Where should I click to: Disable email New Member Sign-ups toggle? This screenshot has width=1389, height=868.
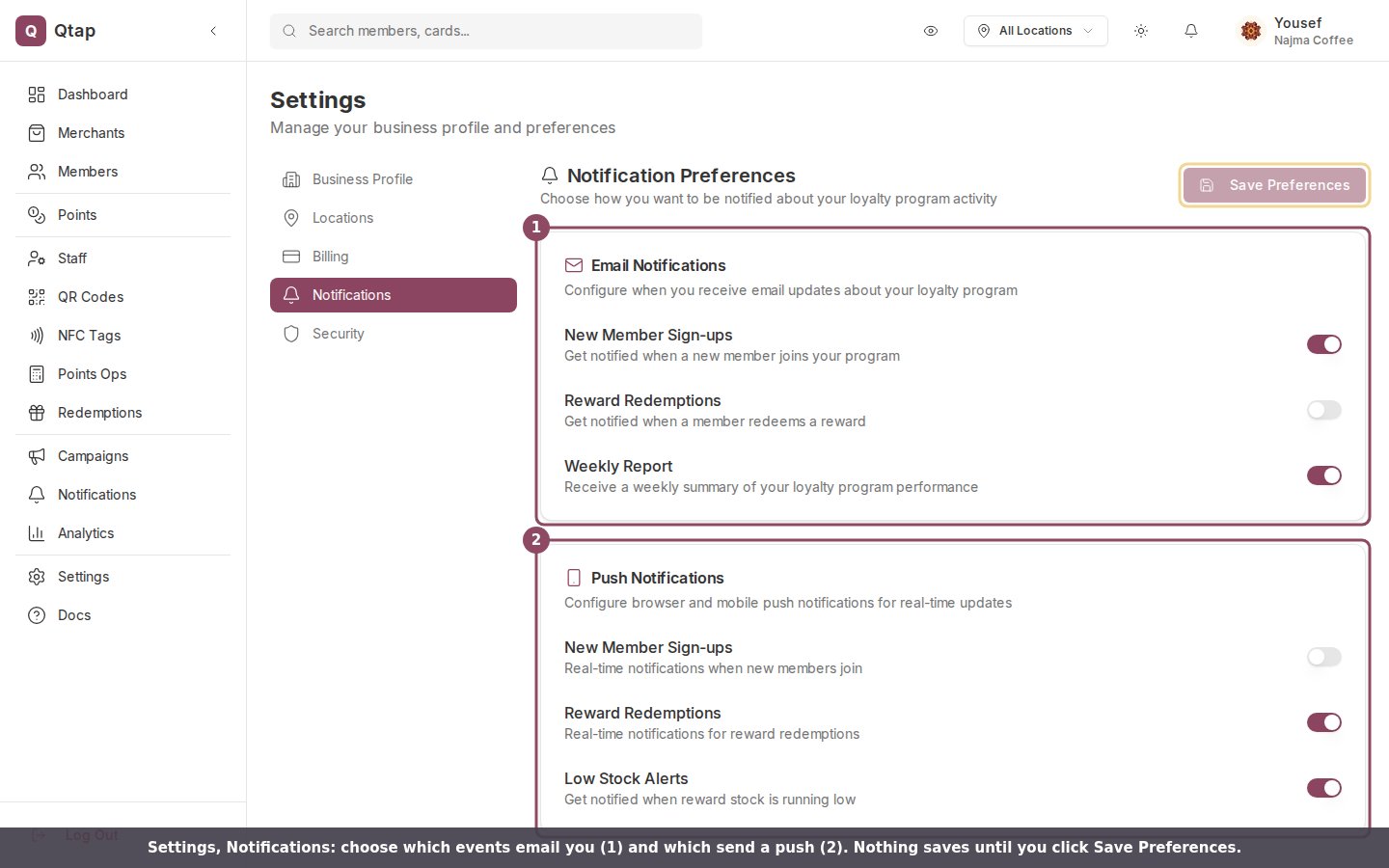coord(1323,344)
